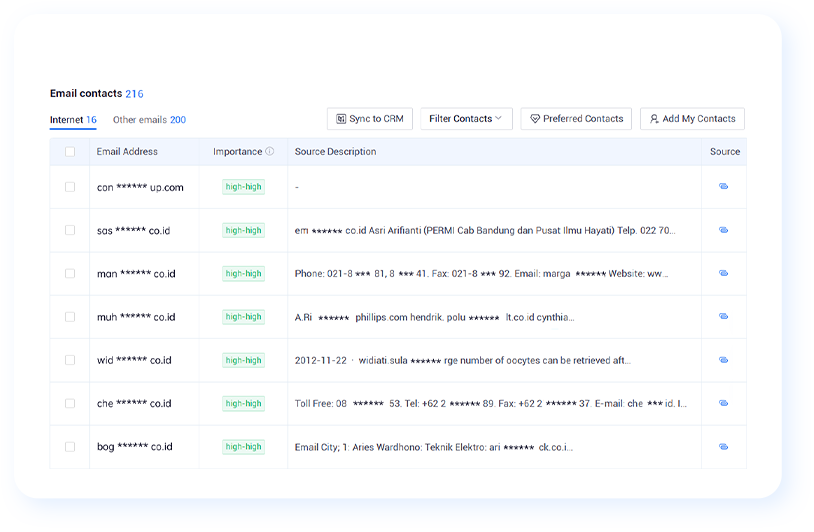Click email address con ****** up.com

pyautogui.click(x=140, y=187)
